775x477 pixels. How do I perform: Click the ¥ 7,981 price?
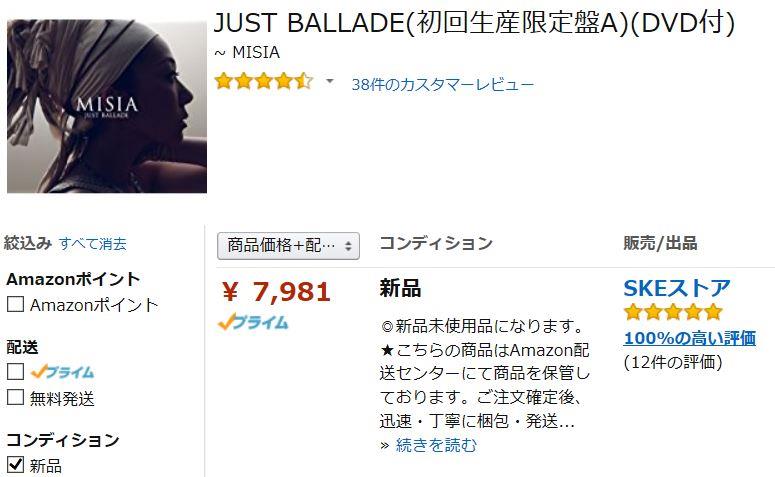click(276, 292)
